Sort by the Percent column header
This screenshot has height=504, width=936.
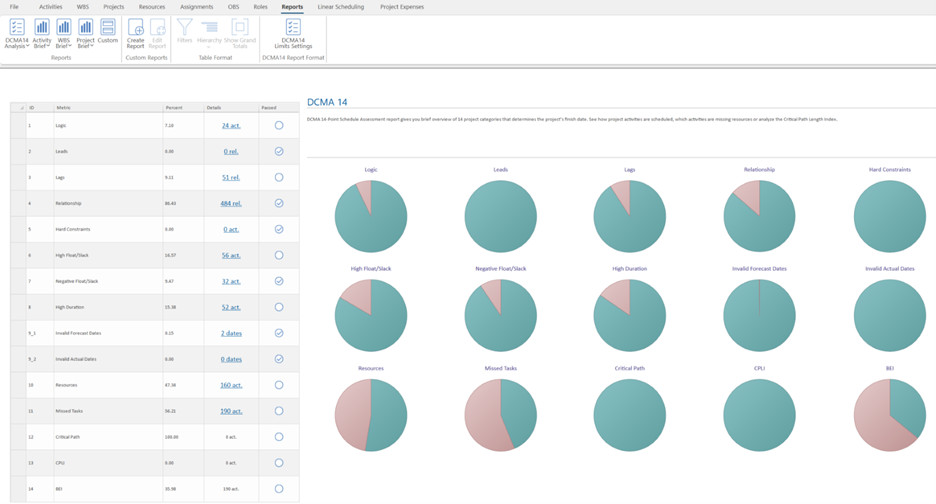click(x=183, y=108)
